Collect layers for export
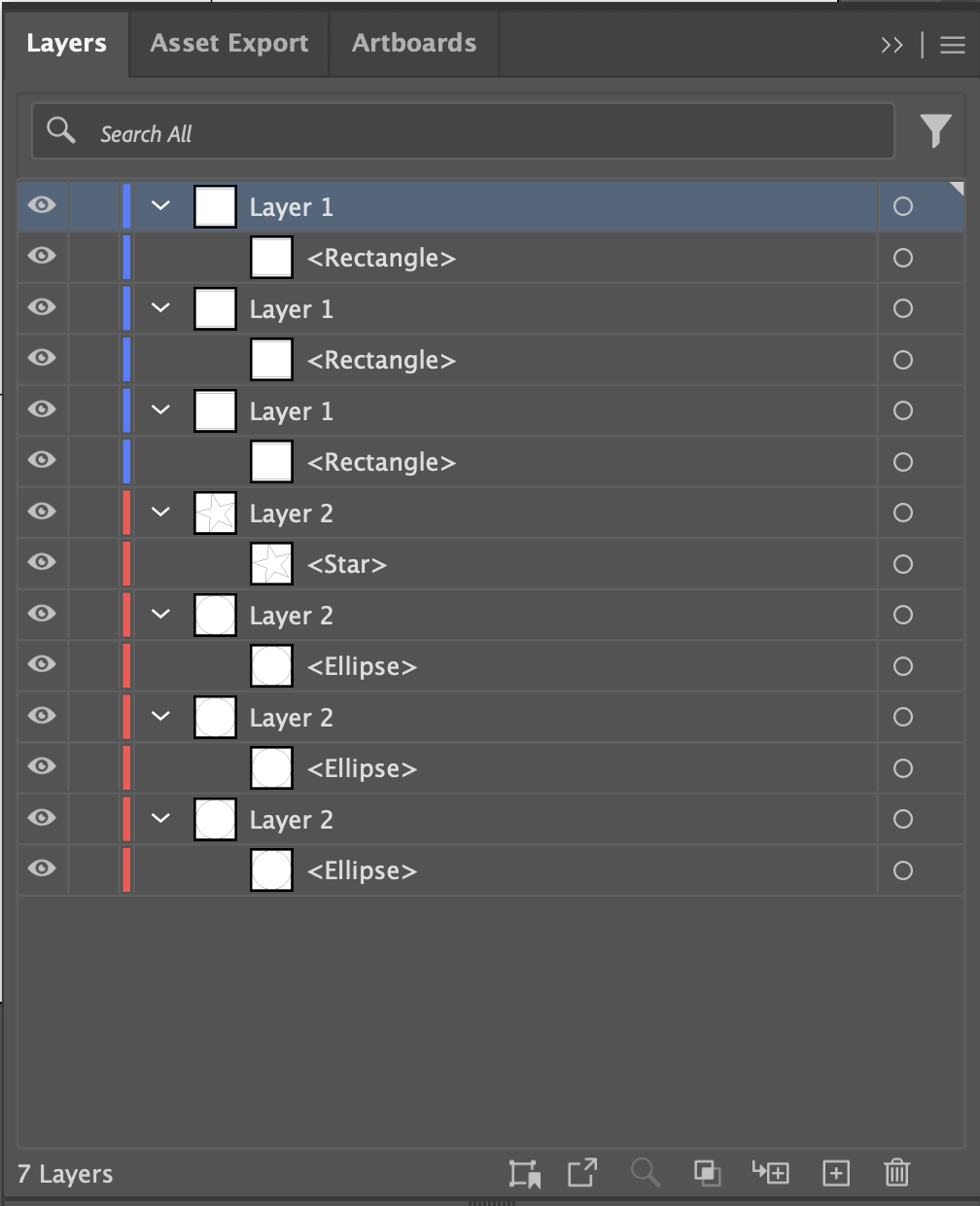980x1206 pixels. click(x=527, y=1173)
